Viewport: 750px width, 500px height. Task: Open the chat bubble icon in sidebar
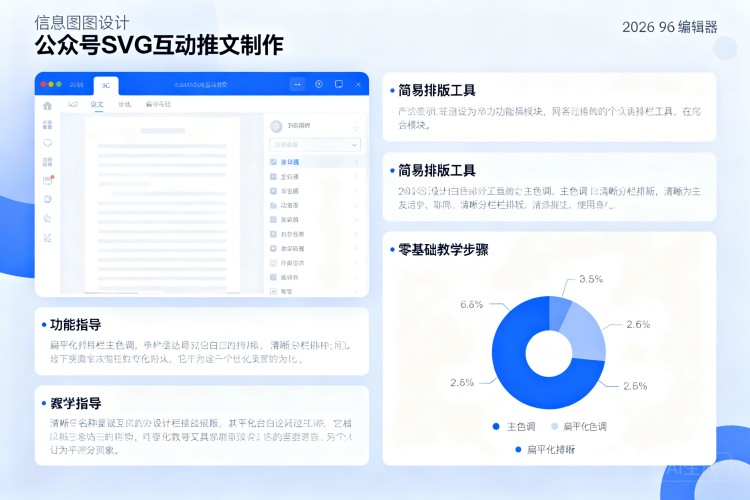click(47, 143)
